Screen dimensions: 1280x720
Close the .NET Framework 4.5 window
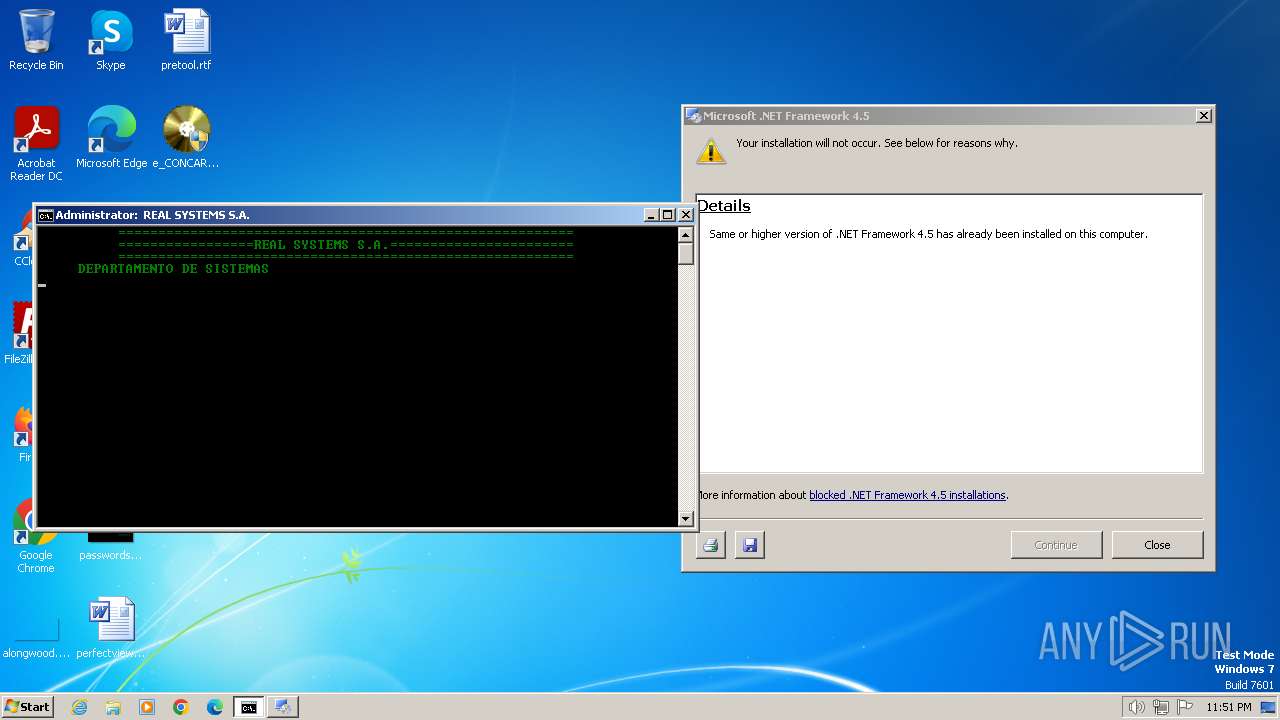[1204, 116]
